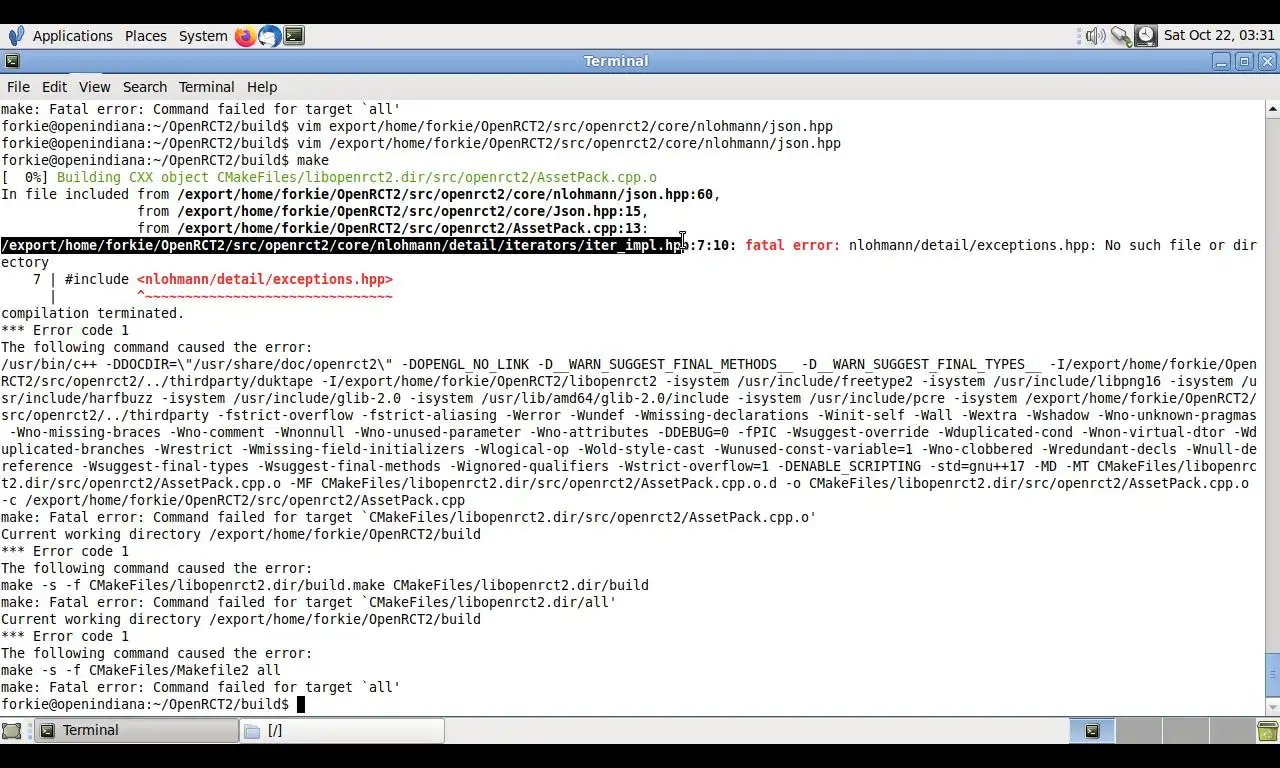
Task: Click the scrollbar down arrow
Action: [1272, 706]
